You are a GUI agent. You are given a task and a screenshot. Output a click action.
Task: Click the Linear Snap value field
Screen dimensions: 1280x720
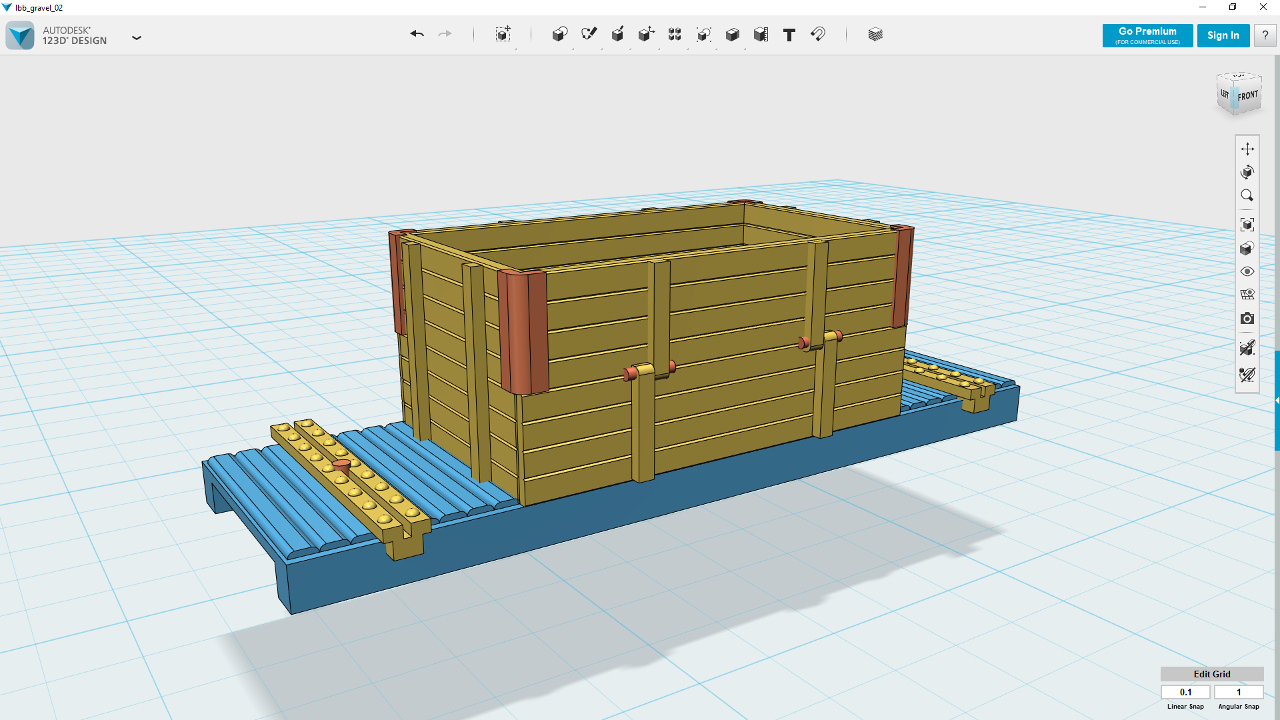[x=1186, y=692]
